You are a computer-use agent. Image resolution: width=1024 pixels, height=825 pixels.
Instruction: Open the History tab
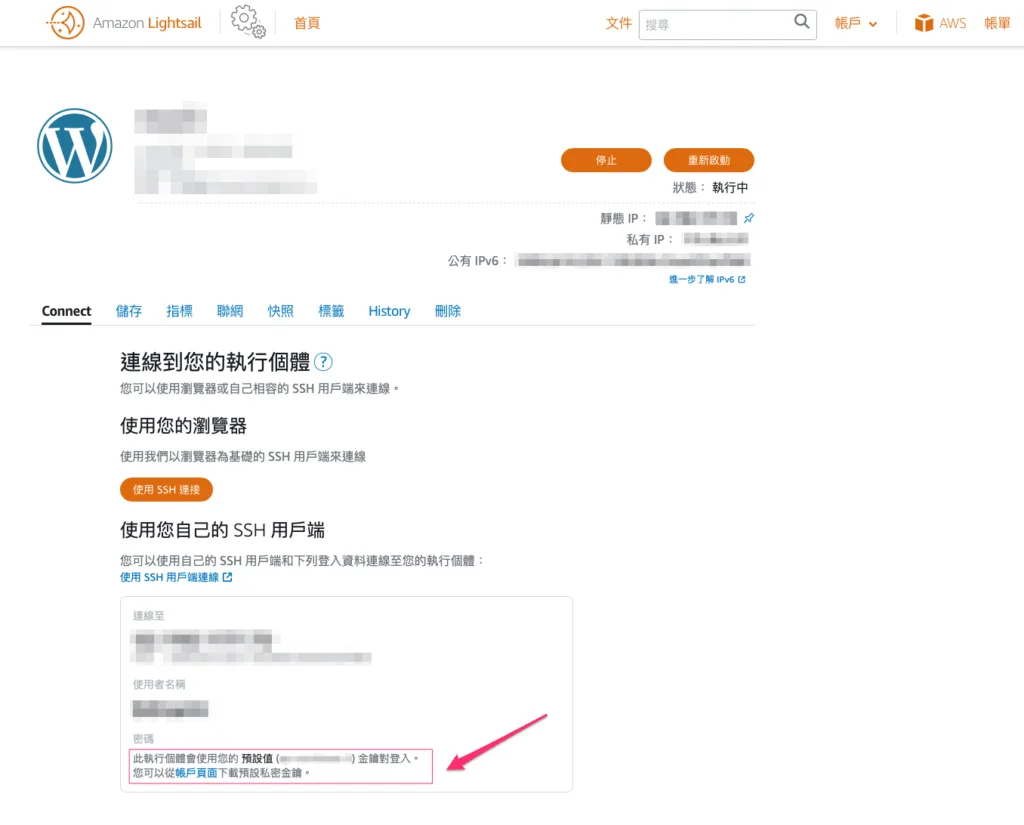[x=389, y=311]
